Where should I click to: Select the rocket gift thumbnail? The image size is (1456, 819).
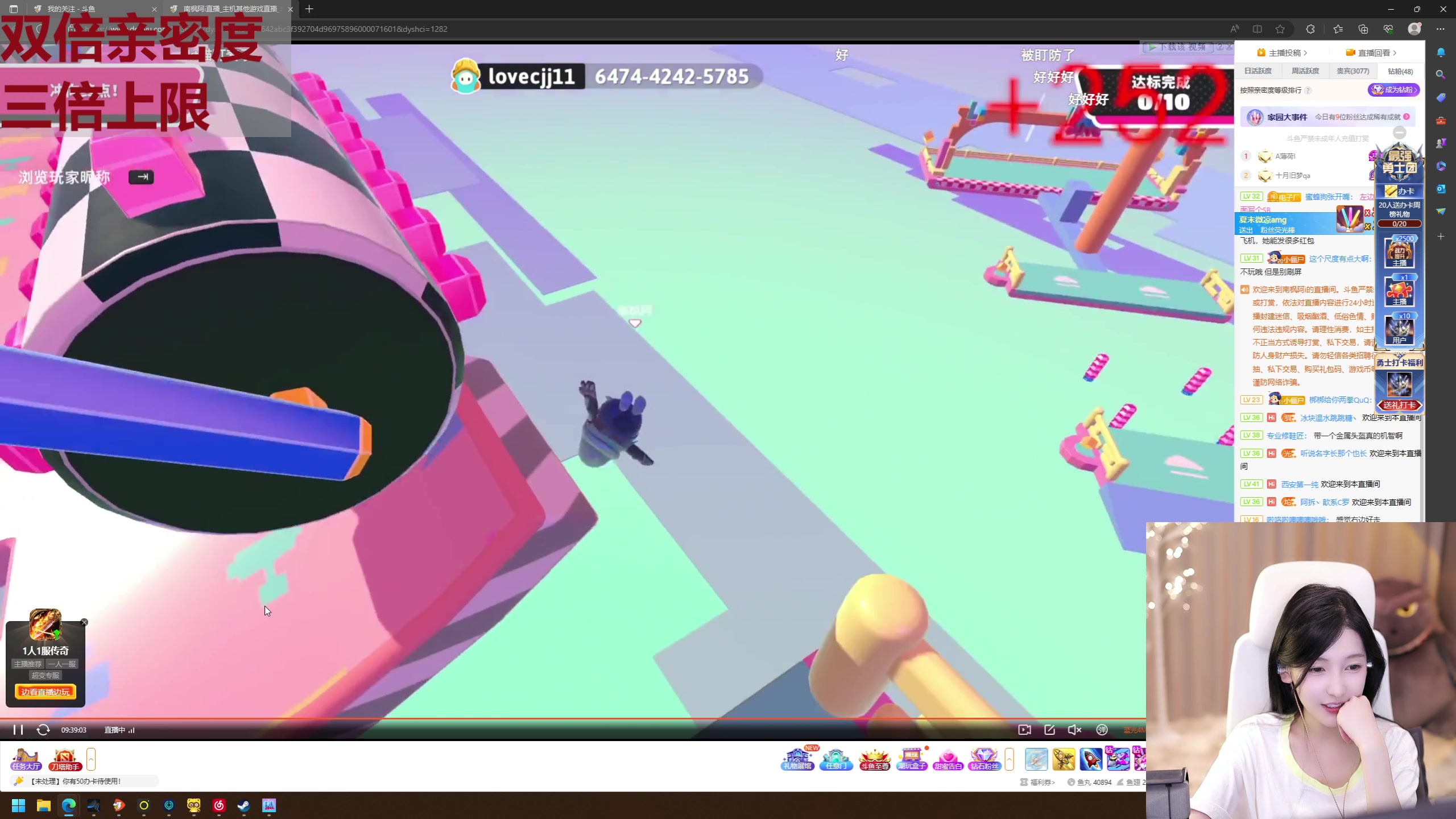[x=1090, y=759]
